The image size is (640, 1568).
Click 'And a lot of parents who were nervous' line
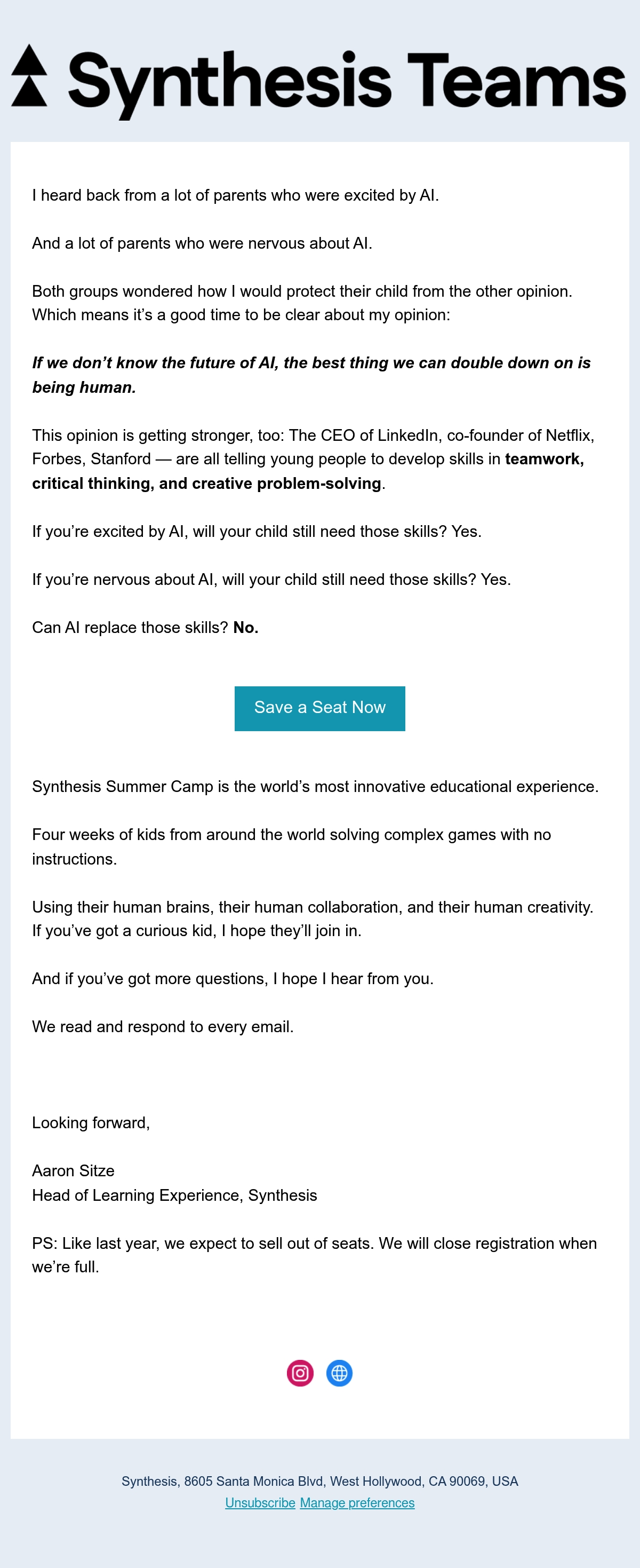click(x=202, y=243)
